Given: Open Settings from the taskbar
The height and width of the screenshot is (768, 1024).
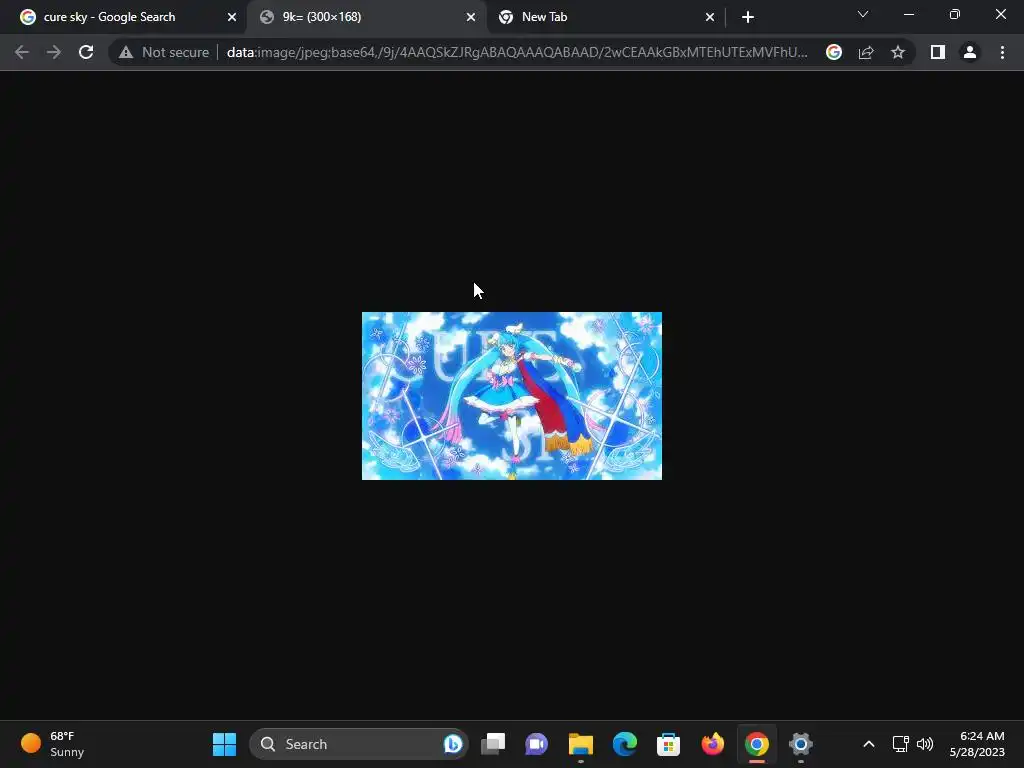Looking at the screenshot, I should click(801, 744).
